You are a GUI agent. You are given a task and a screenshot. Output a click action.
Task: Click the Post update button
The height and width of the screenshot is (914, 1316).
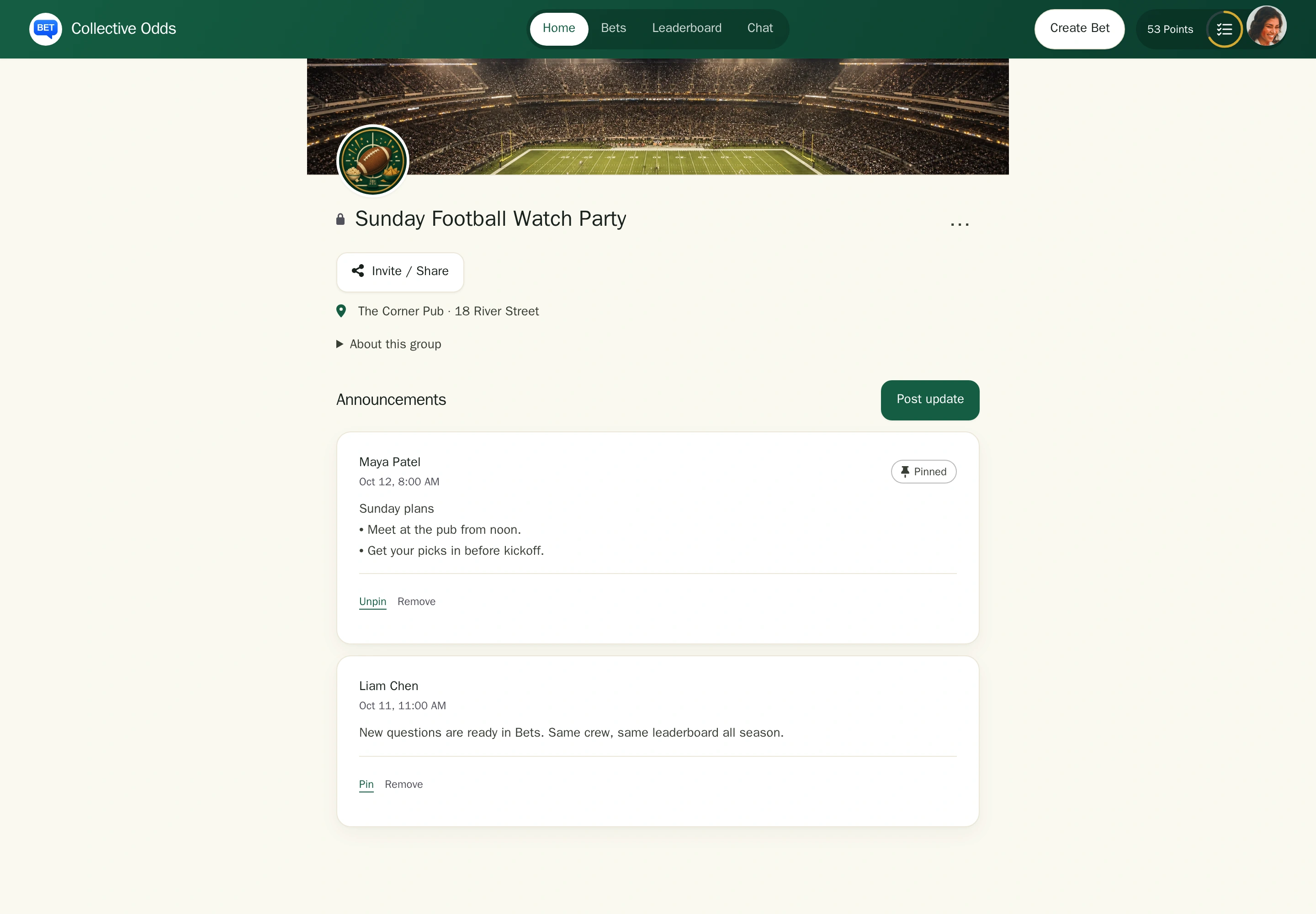(930, 400)
